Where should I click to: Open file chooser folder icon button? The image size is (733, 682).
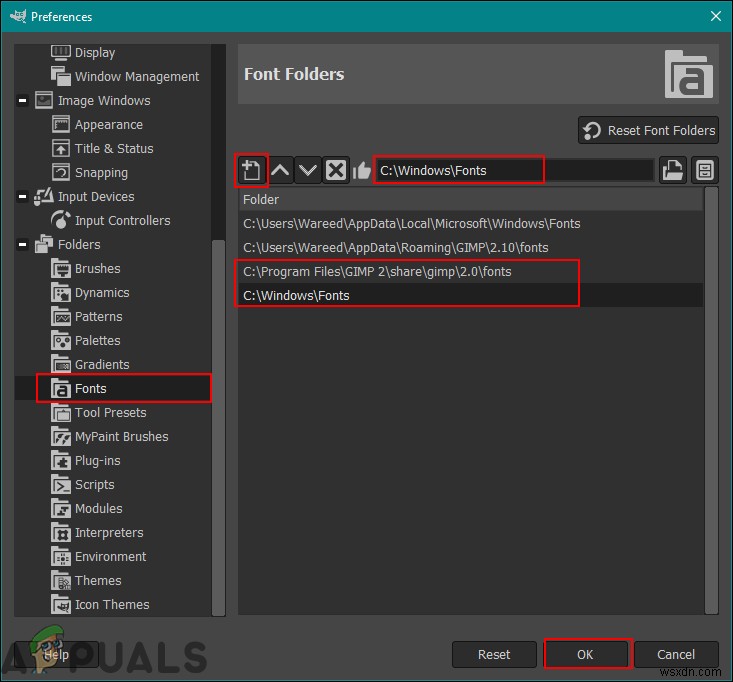point(673,170)
